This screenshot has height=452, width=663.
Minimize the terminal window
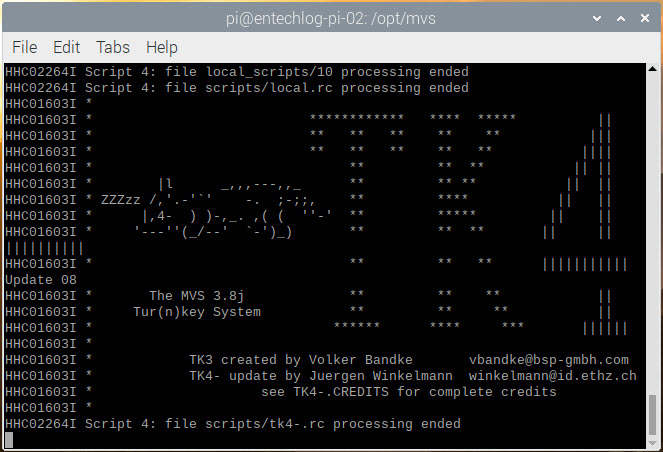tap(597, 18)
